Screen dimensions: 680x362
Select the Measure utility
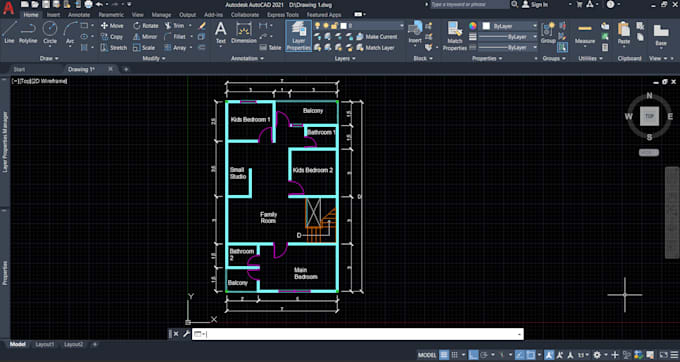click(x=585, y=34)
